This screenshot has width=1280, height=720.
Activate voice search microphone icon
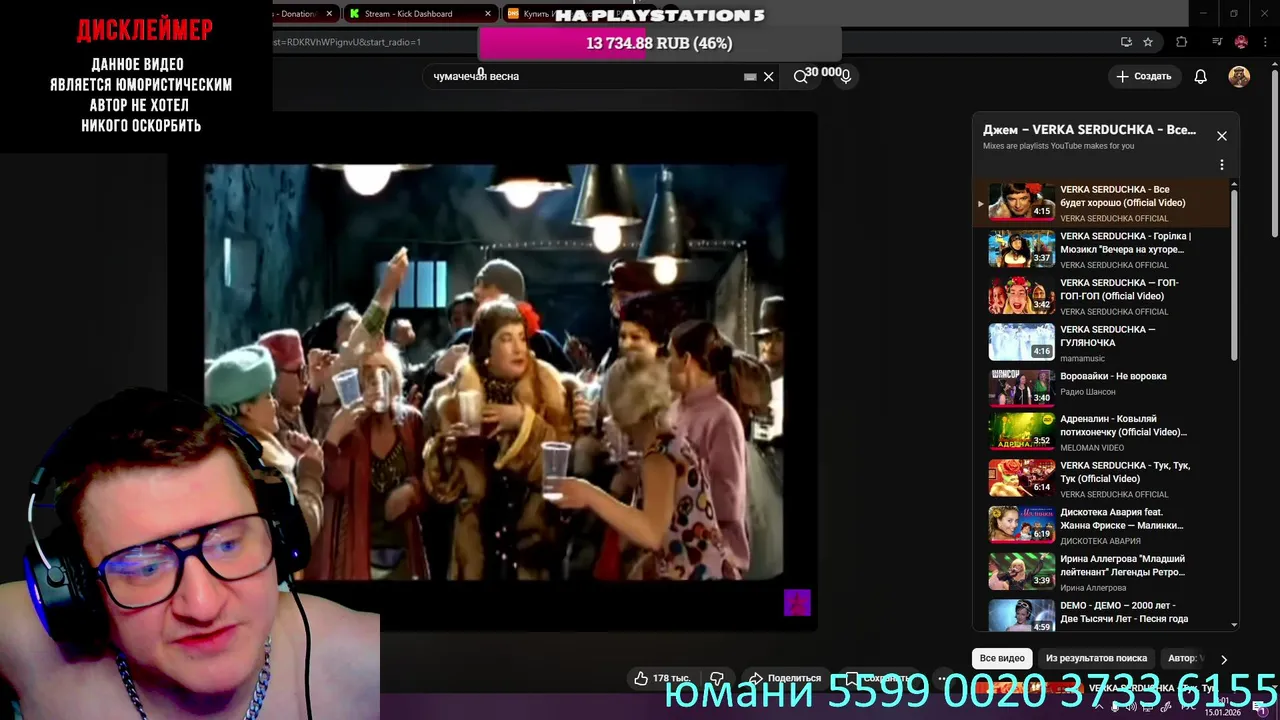(x=846, y=76)
